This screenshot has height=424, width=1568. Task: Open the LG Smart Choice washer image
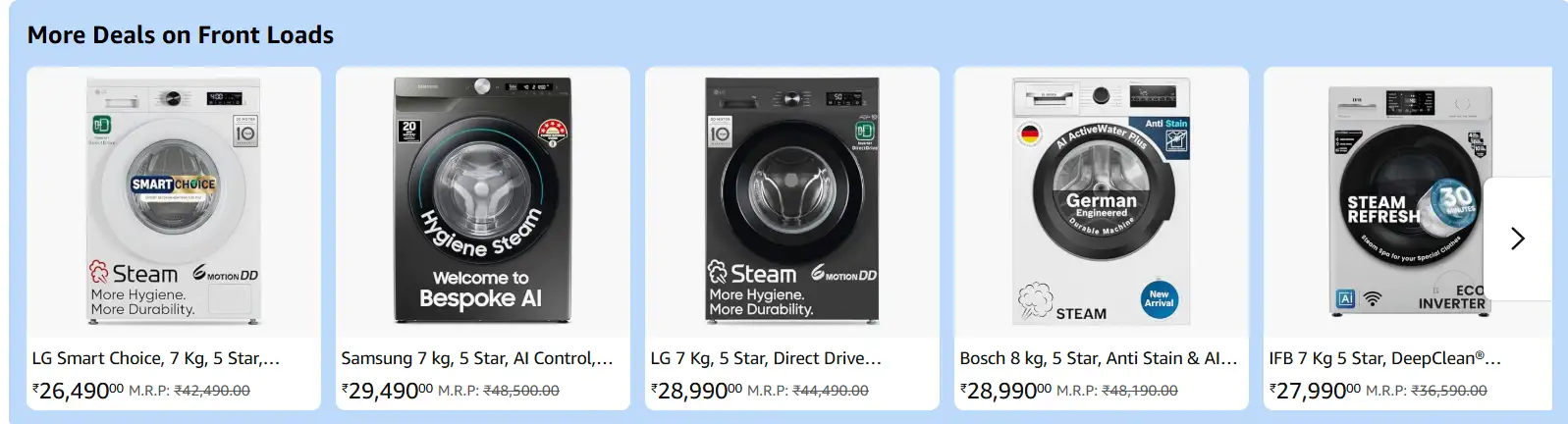pos(174,202)
